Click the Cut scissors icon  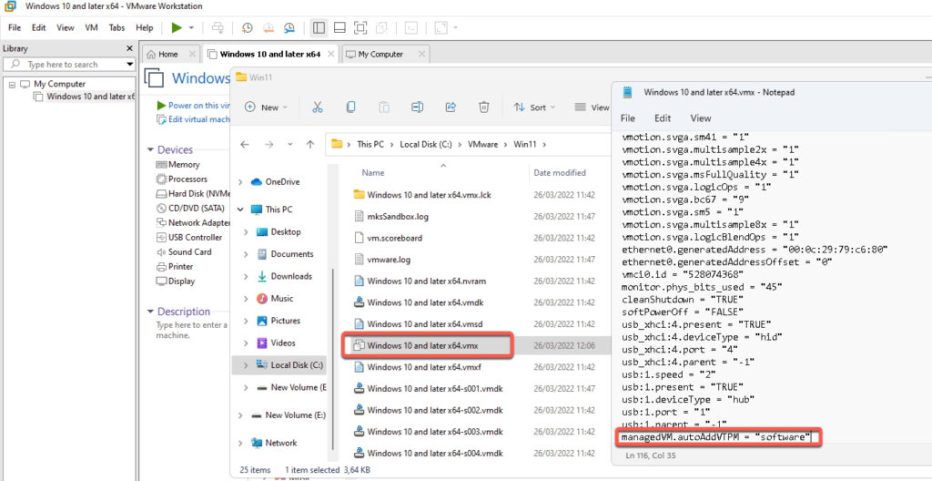317,107
